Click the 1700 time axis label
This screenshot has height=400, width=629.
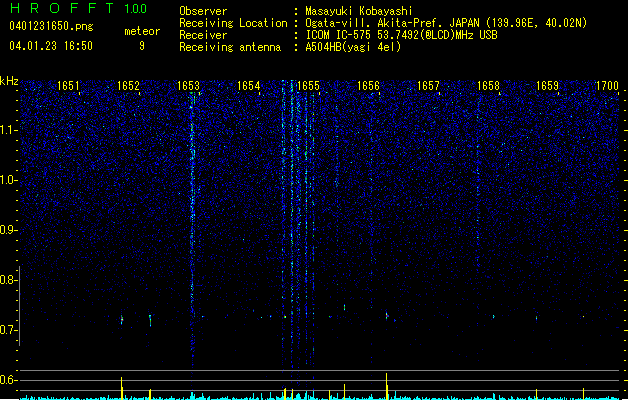pyautogui.click(x=607, y=85)
